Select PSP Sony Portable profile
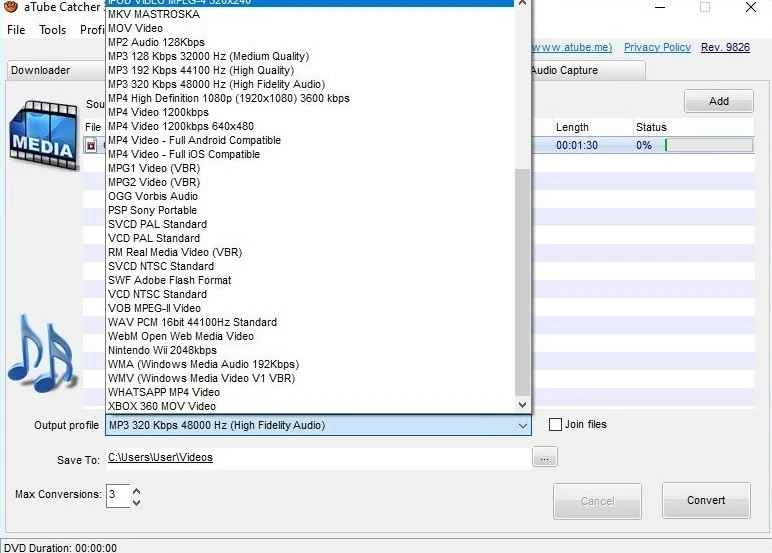 click(310, 210)
